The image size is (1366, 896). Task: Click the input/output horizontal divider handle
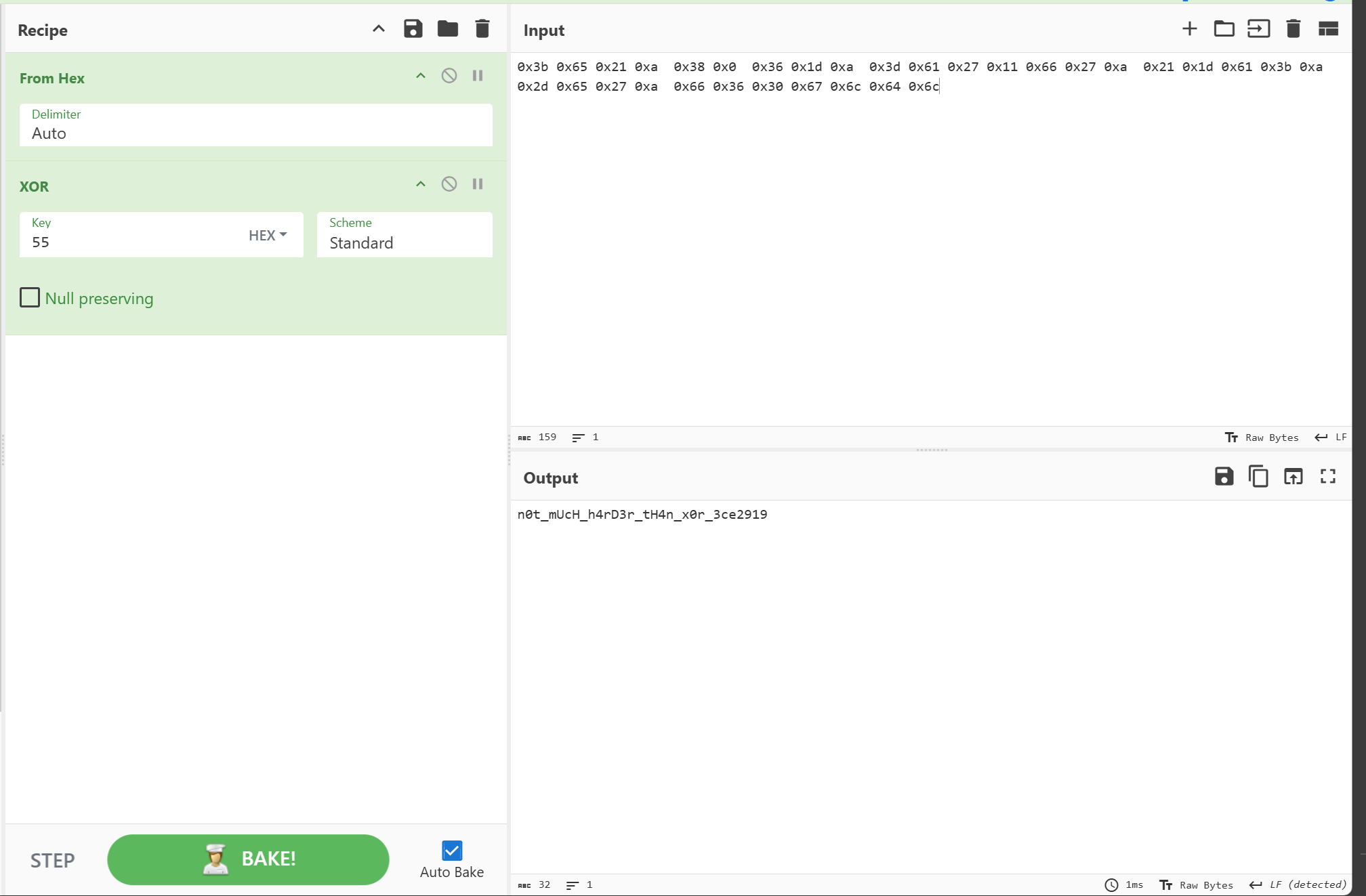tap(932, 450)
